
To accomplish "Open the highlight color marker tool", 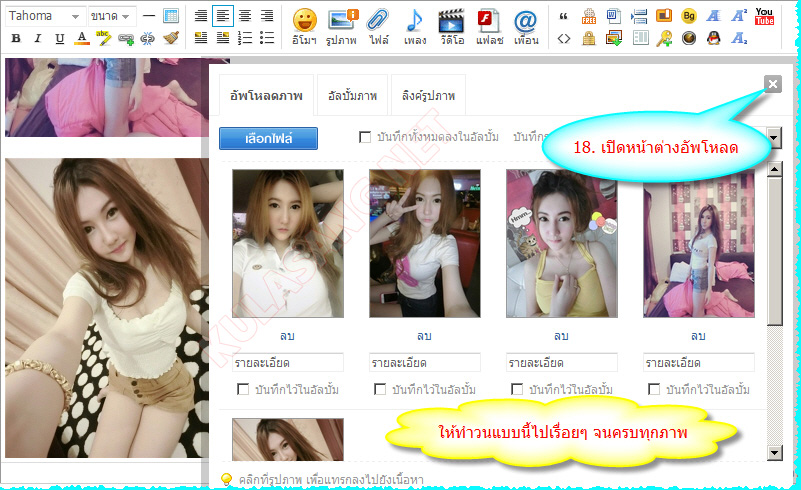I will [104, 38].
